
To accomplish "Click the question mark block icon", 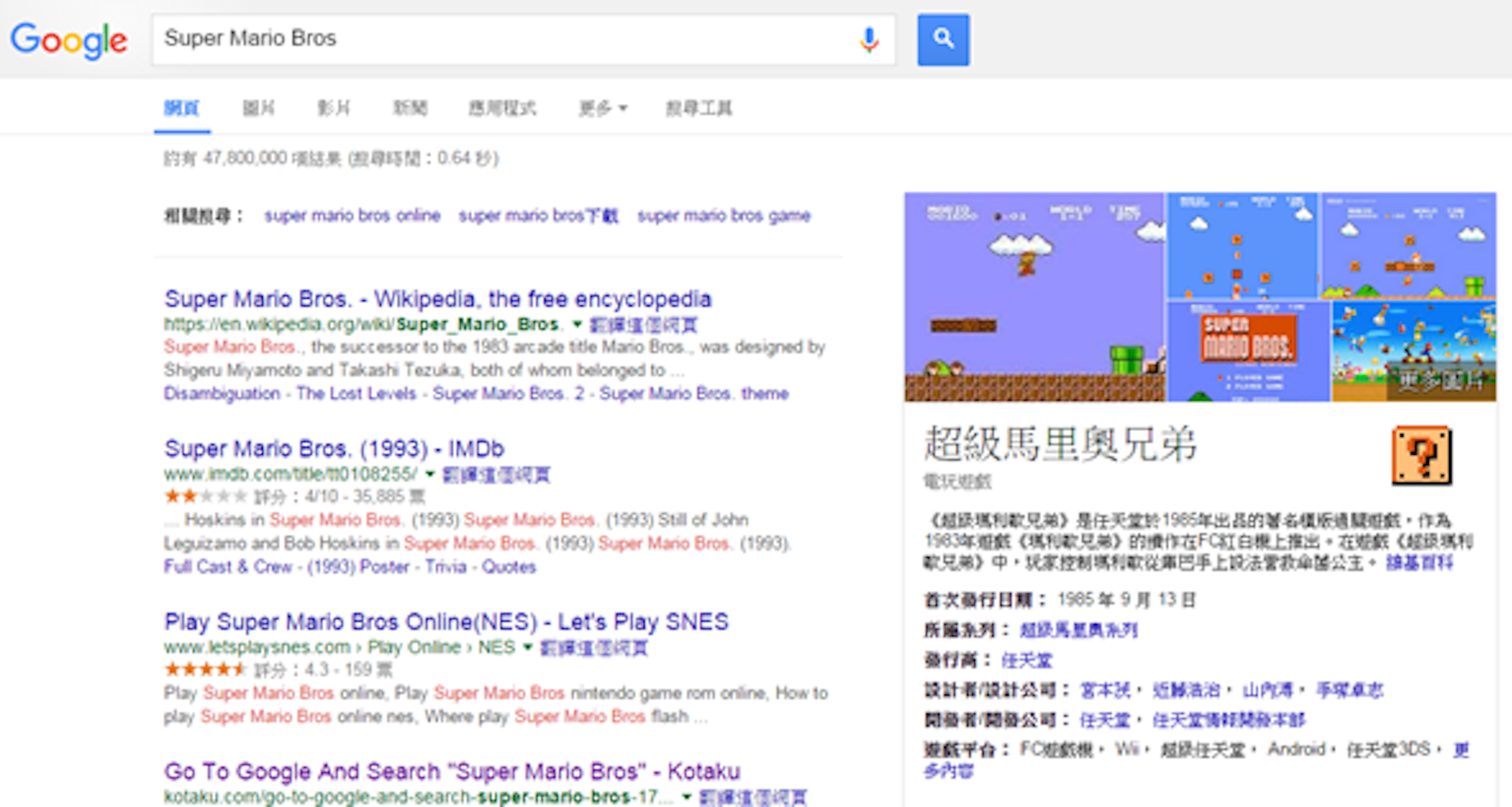I will pos(1421,455).
